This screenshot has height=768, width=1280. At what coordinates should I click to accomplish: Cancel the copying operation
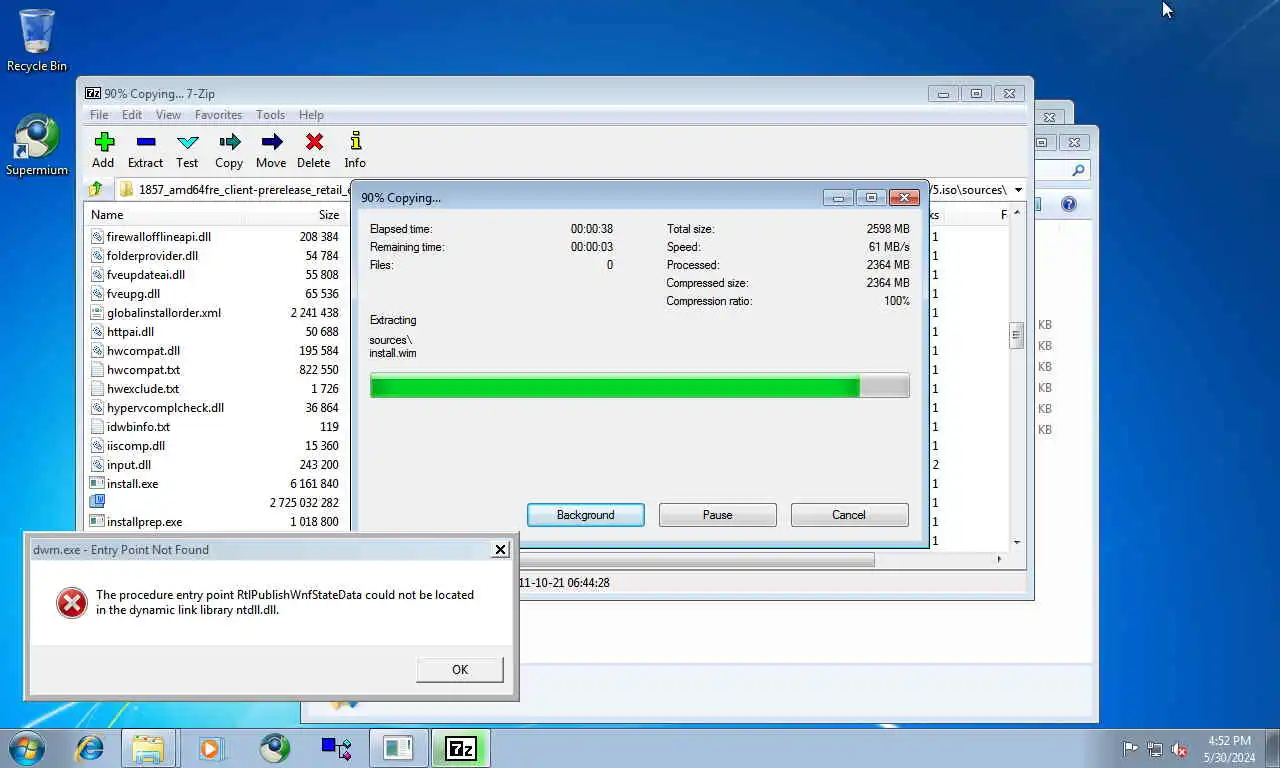pos(849,515)
